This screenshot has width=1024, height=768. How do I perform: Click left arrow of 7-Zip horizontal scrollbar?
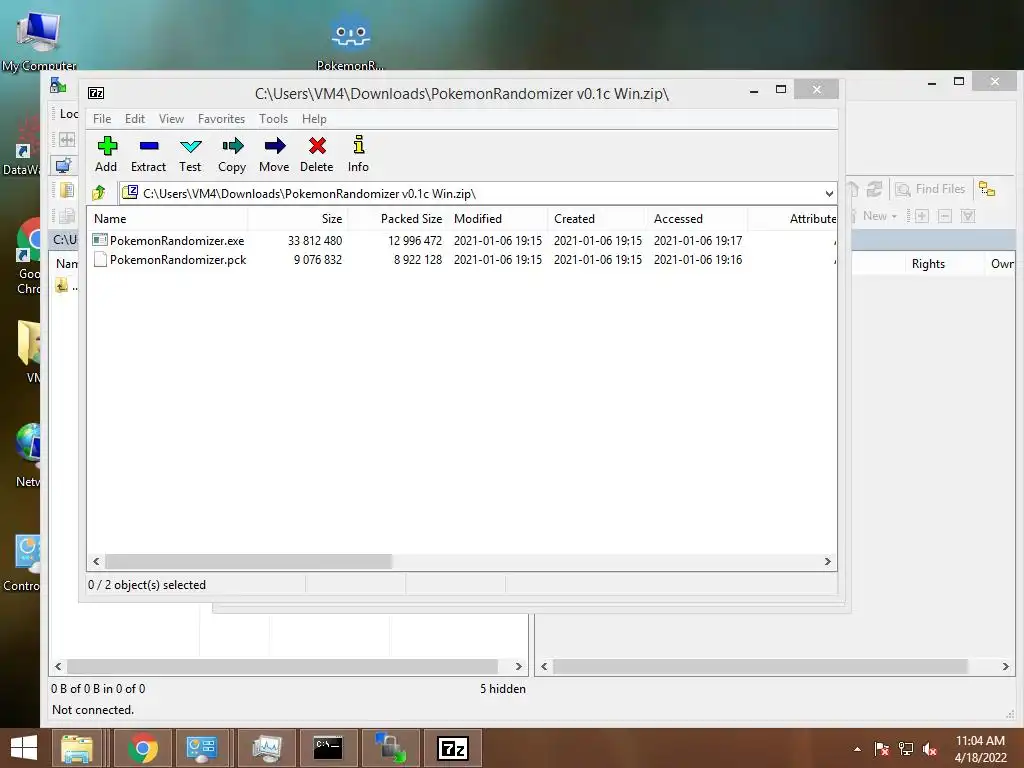click(x=96, y=562)
